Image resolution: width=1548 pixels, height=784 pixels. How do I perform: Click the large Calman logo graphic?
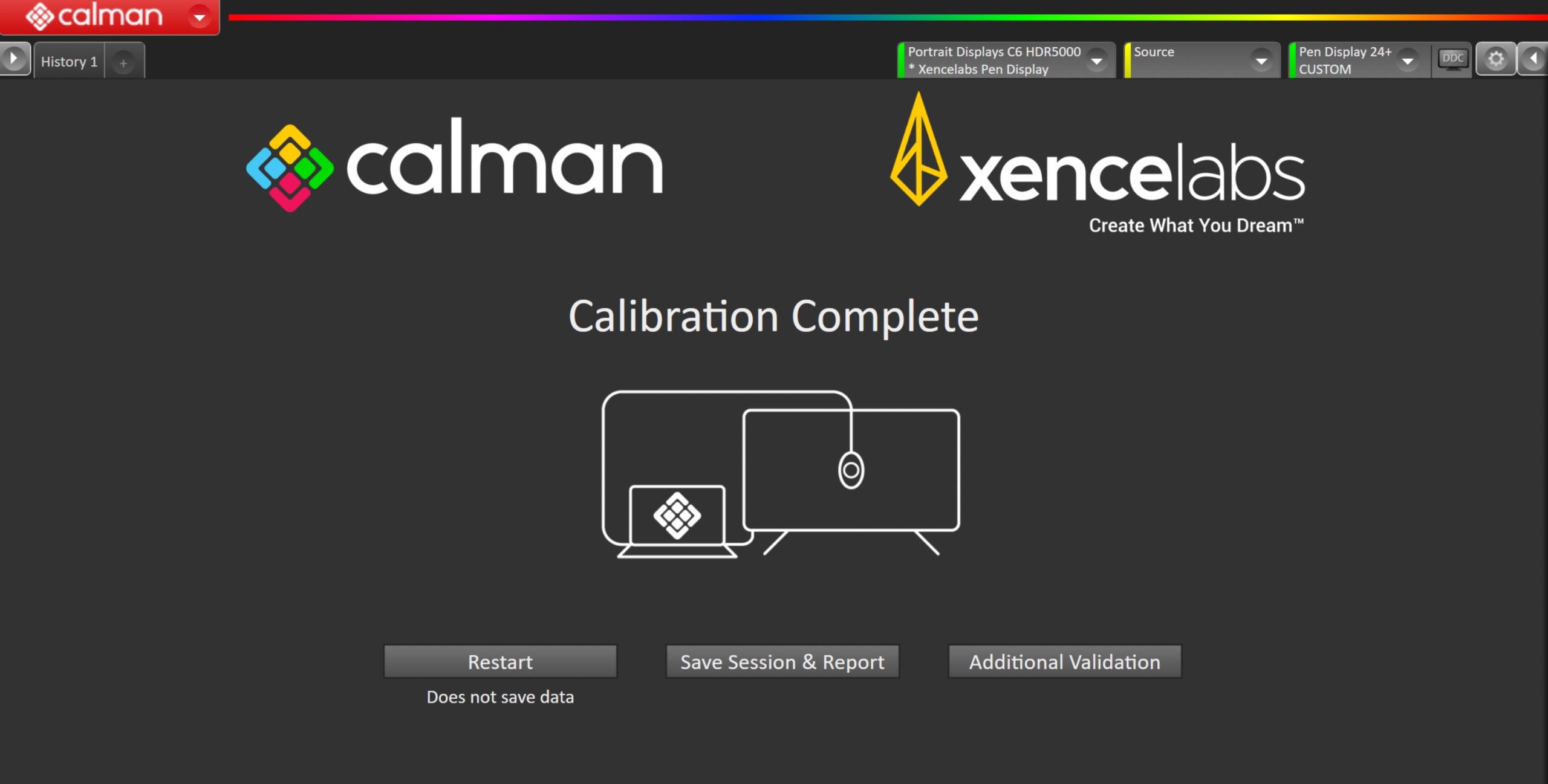(455, 164)
